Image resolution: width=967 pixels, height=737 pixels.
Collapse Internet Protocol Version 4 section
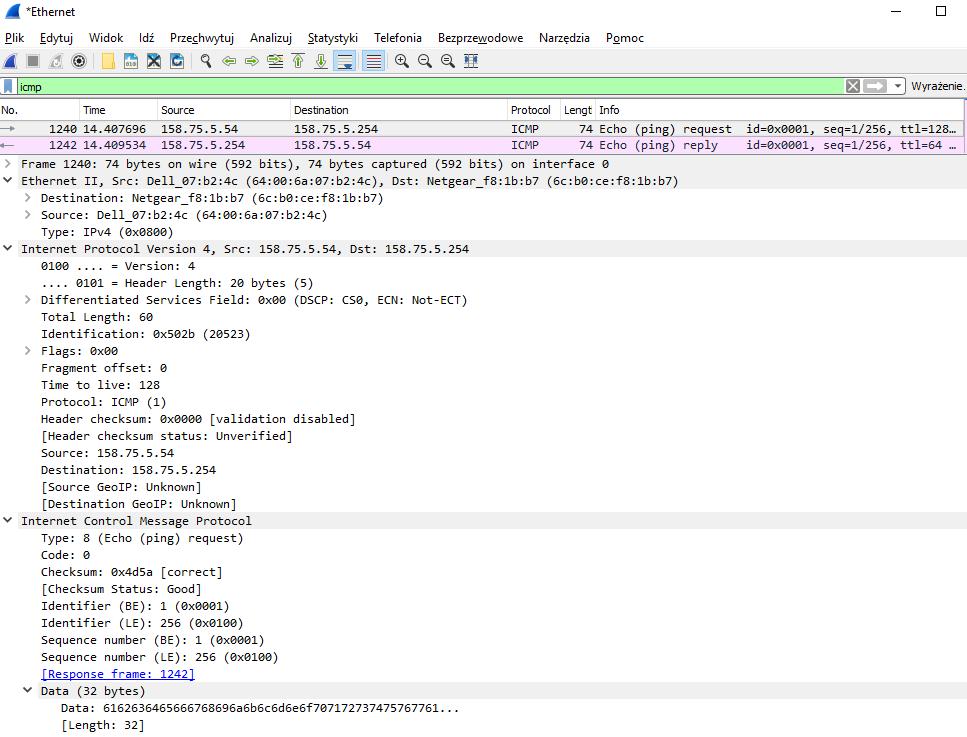click(8, 249)
